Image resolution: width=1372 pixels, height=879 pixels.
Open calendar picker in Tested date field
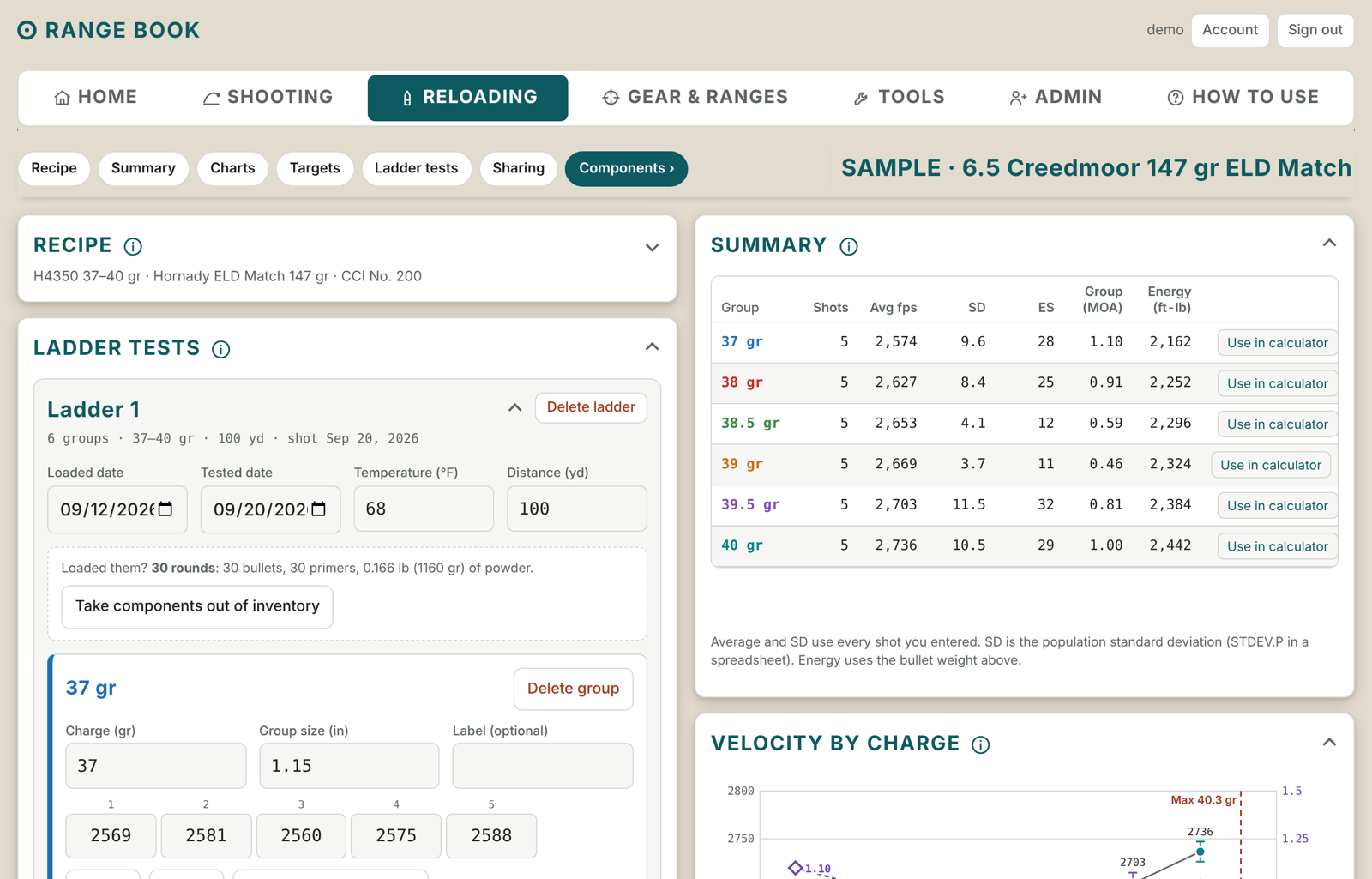[319, 509]
